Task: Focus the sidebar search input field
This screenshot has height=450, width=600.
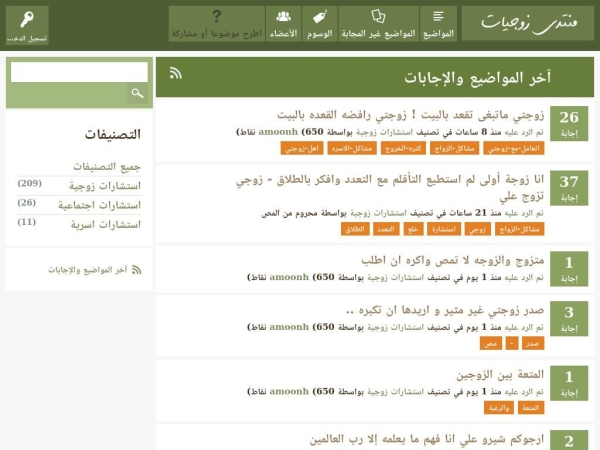Action: pos(79,72)
